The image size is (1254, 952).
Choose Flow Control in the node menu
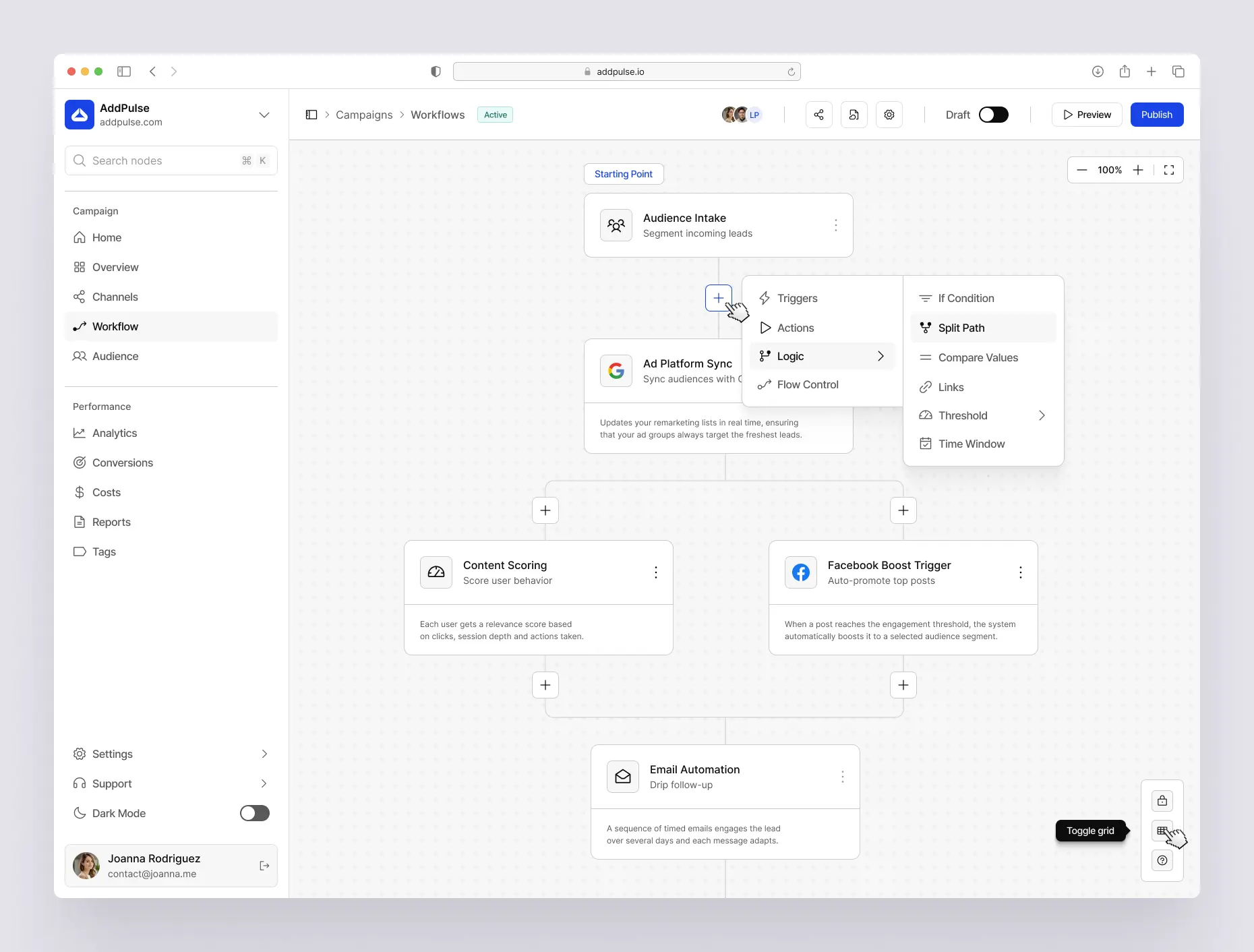808,384
